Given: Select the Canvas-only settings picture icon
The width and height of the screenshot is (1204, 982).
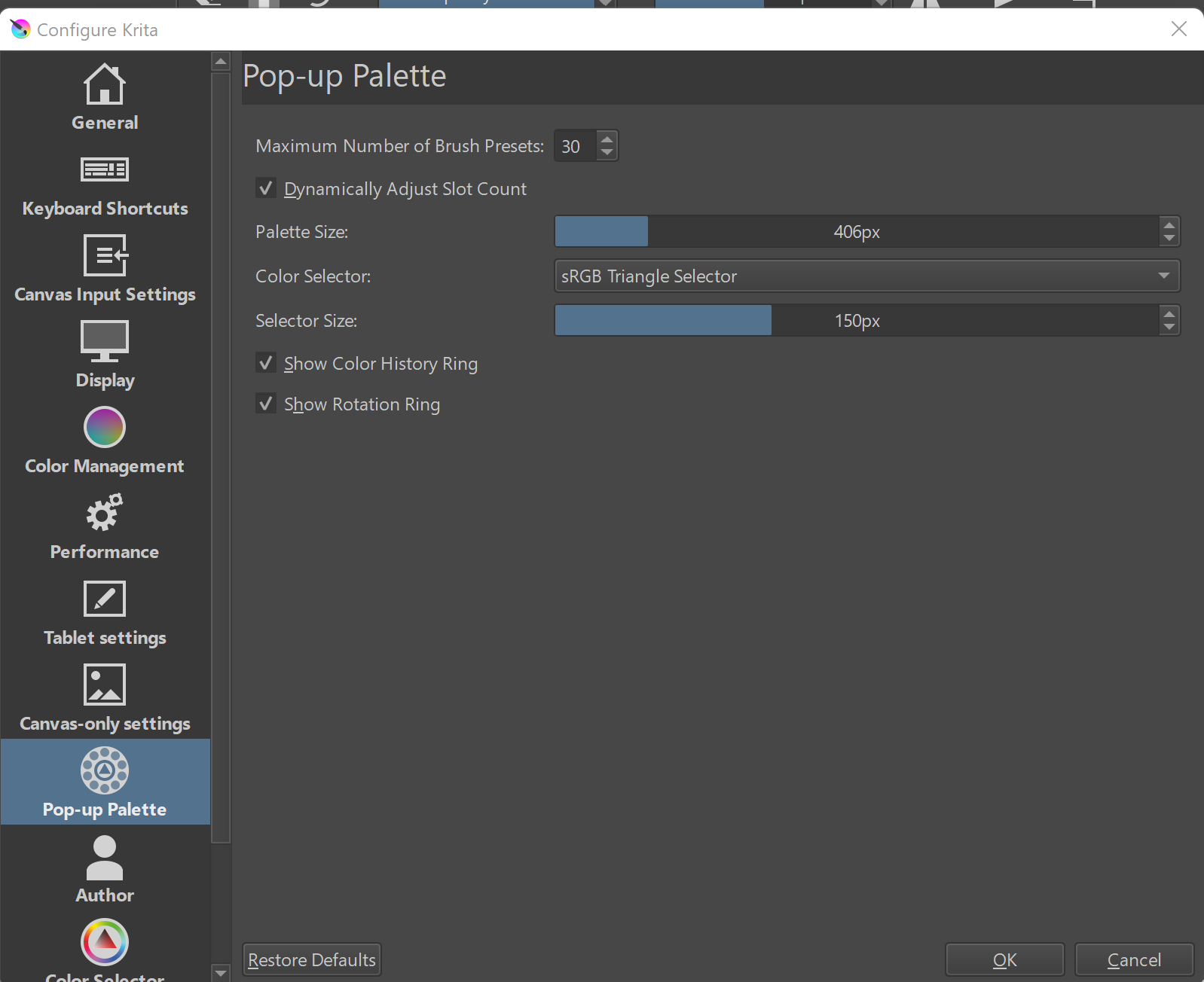Looking at the screenshot, I should click(105, 685).
